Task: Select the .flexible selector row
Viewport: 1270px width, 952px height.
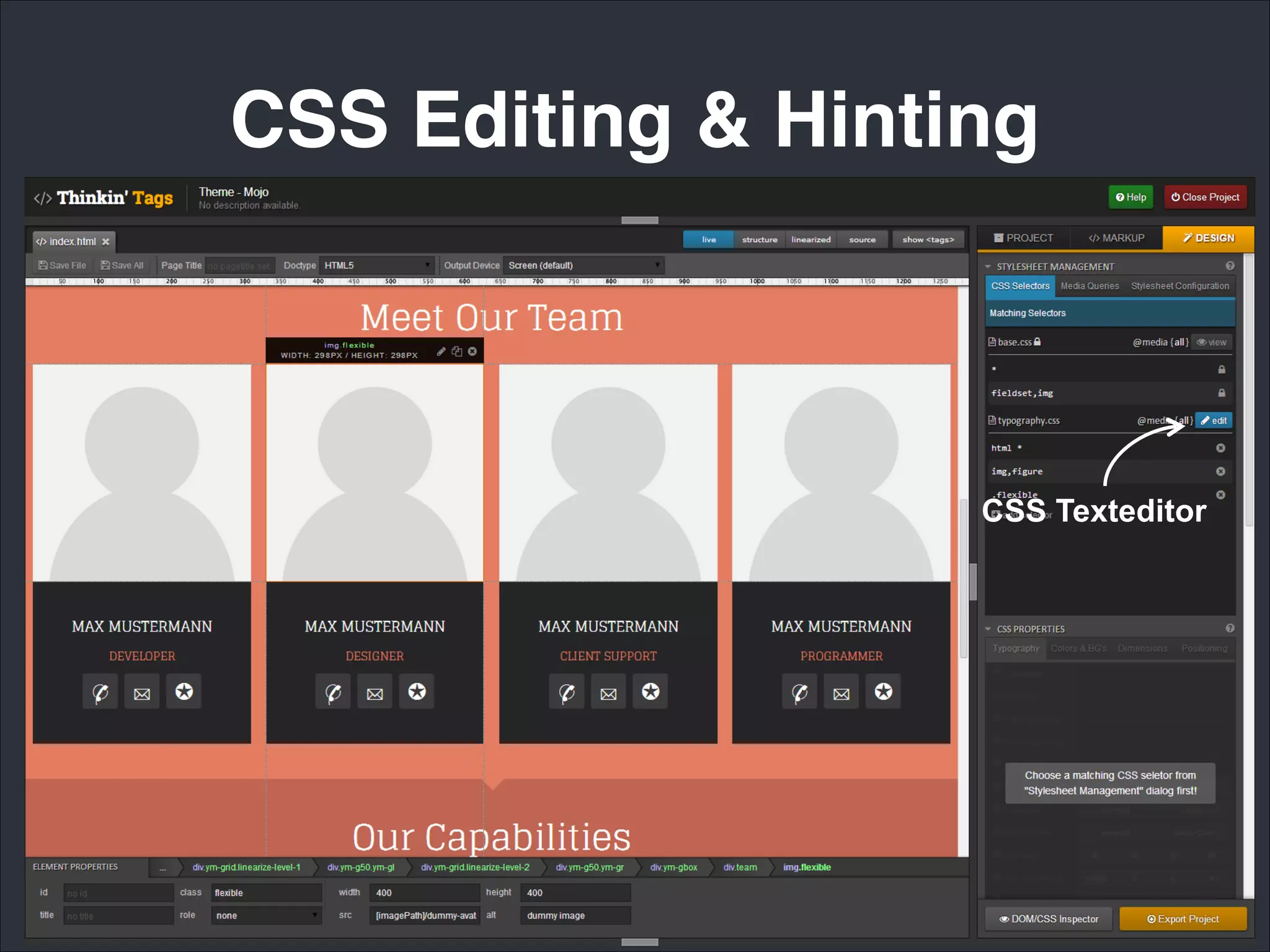Action: click(1109, 495)
